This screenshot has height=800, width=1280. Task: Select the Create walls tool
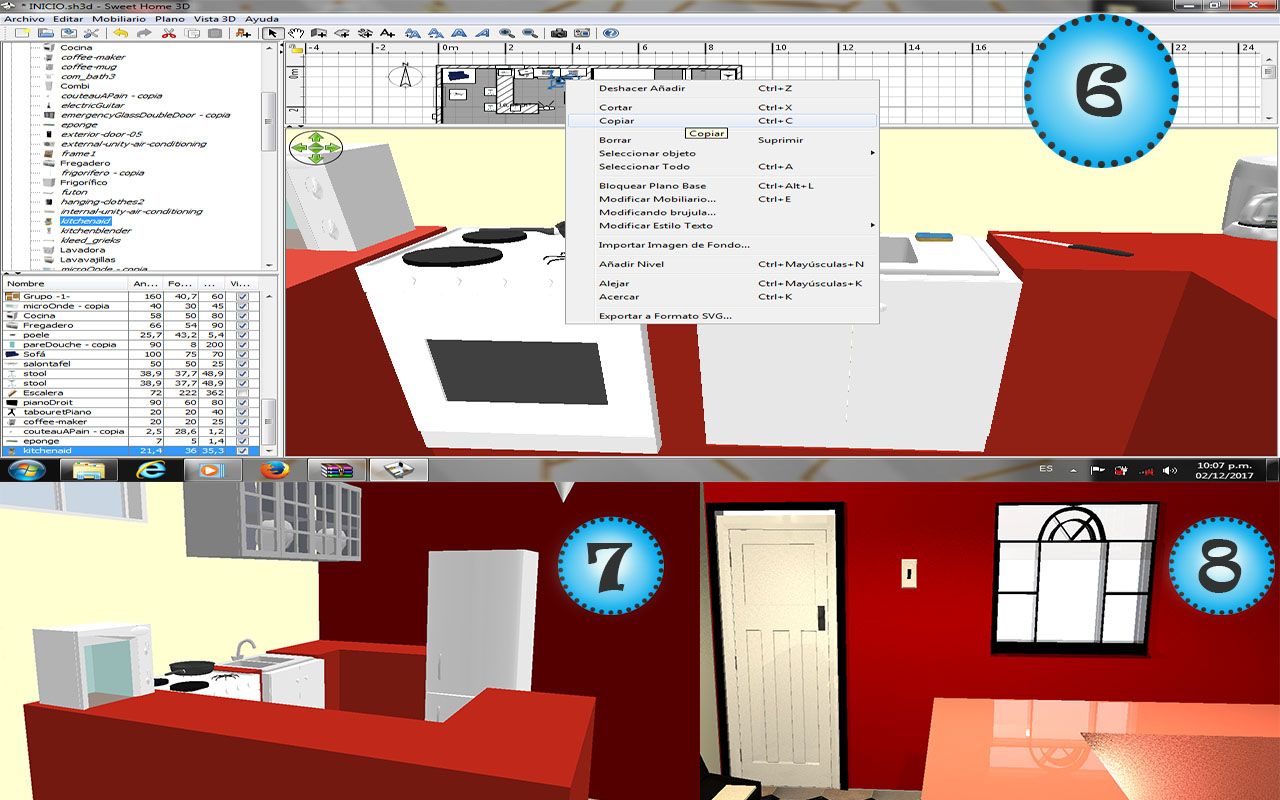pyautogui.click(x=319, y=33)
